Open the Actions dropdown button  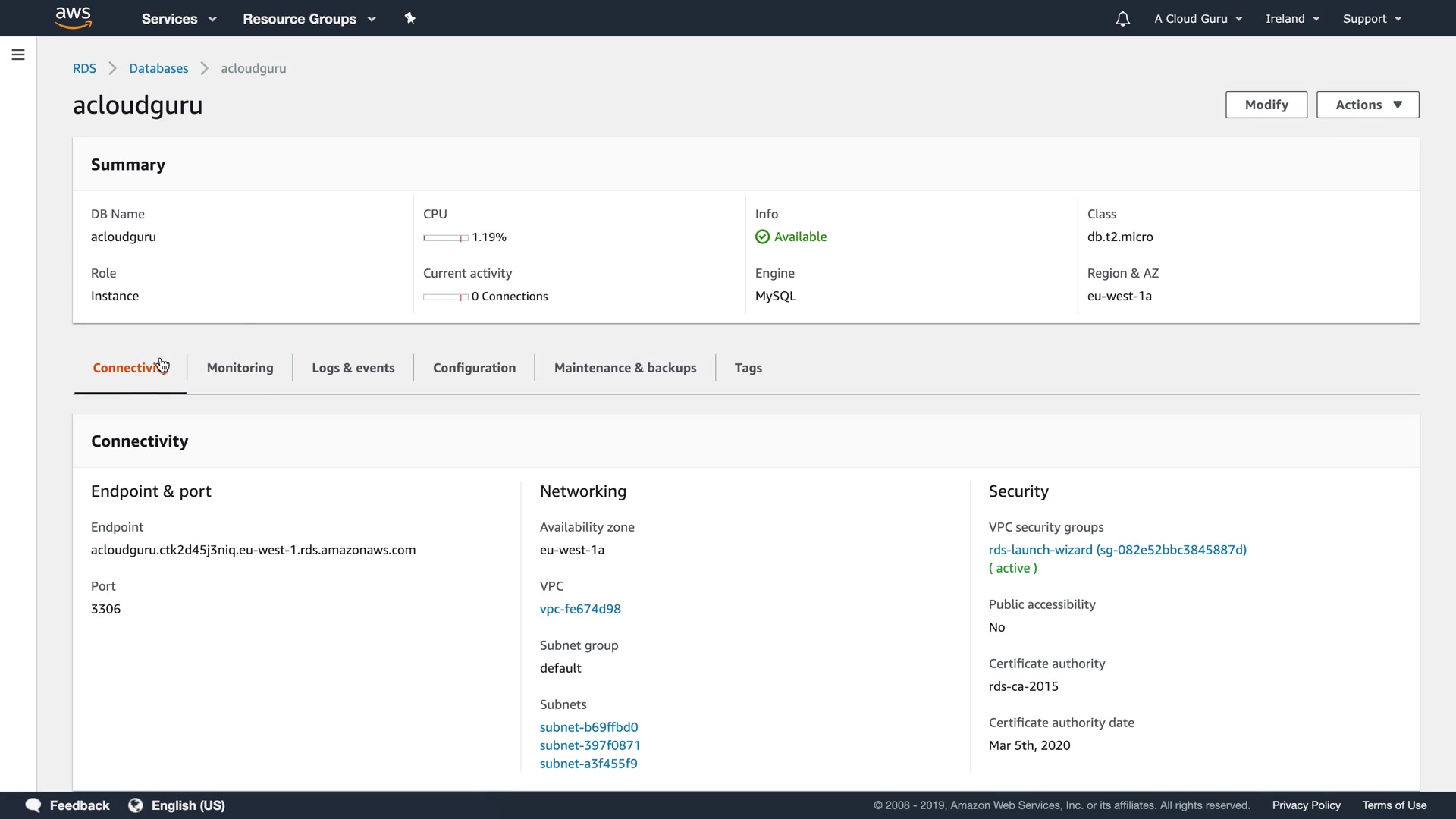[x=1367, y=105]
